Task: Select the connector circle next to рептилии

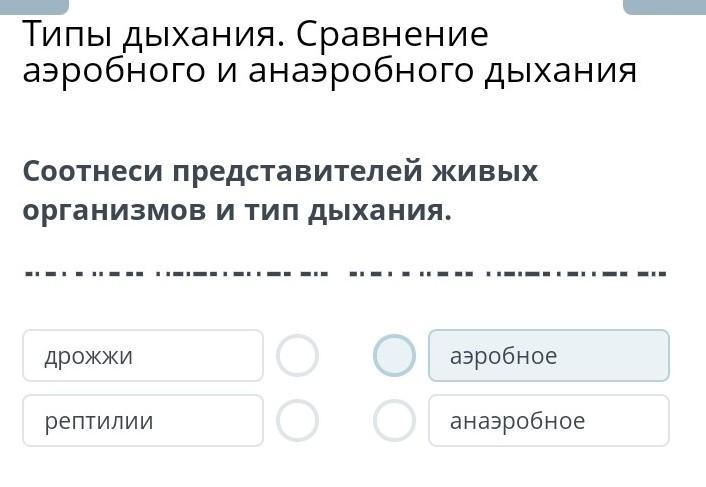Action: [297, 421]
